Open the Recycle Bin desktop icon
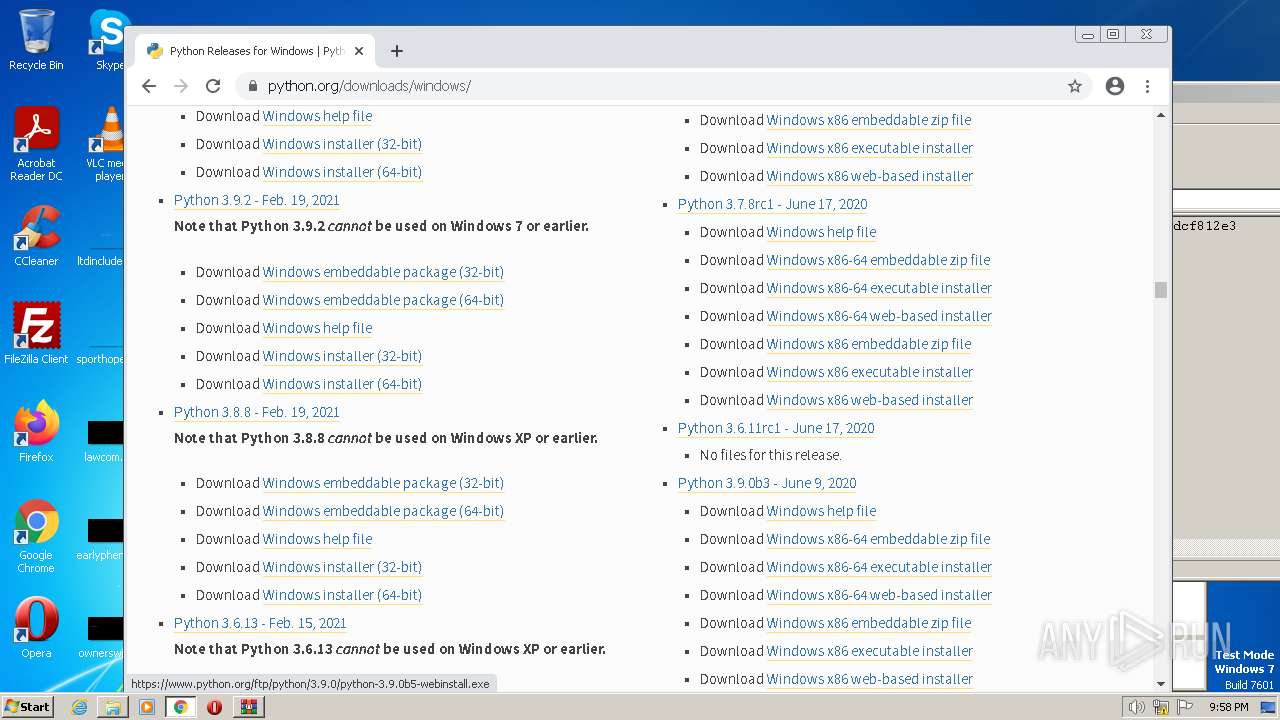Screen dimensions: 1280x720 click(36, 40)
